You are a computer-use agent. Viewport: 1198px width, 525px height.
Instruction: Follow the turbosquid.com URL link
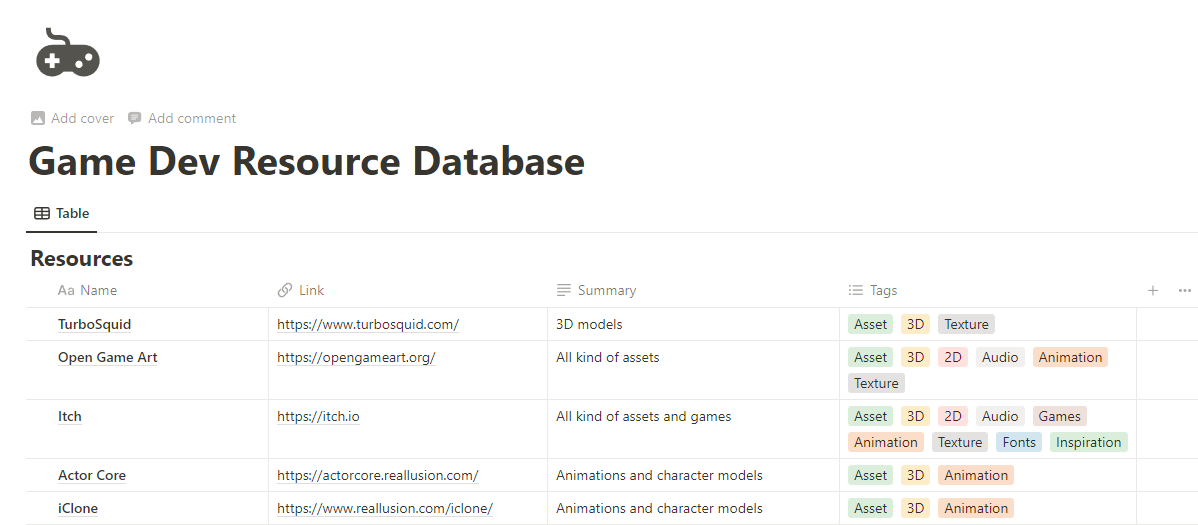click(x=368, y=324)
